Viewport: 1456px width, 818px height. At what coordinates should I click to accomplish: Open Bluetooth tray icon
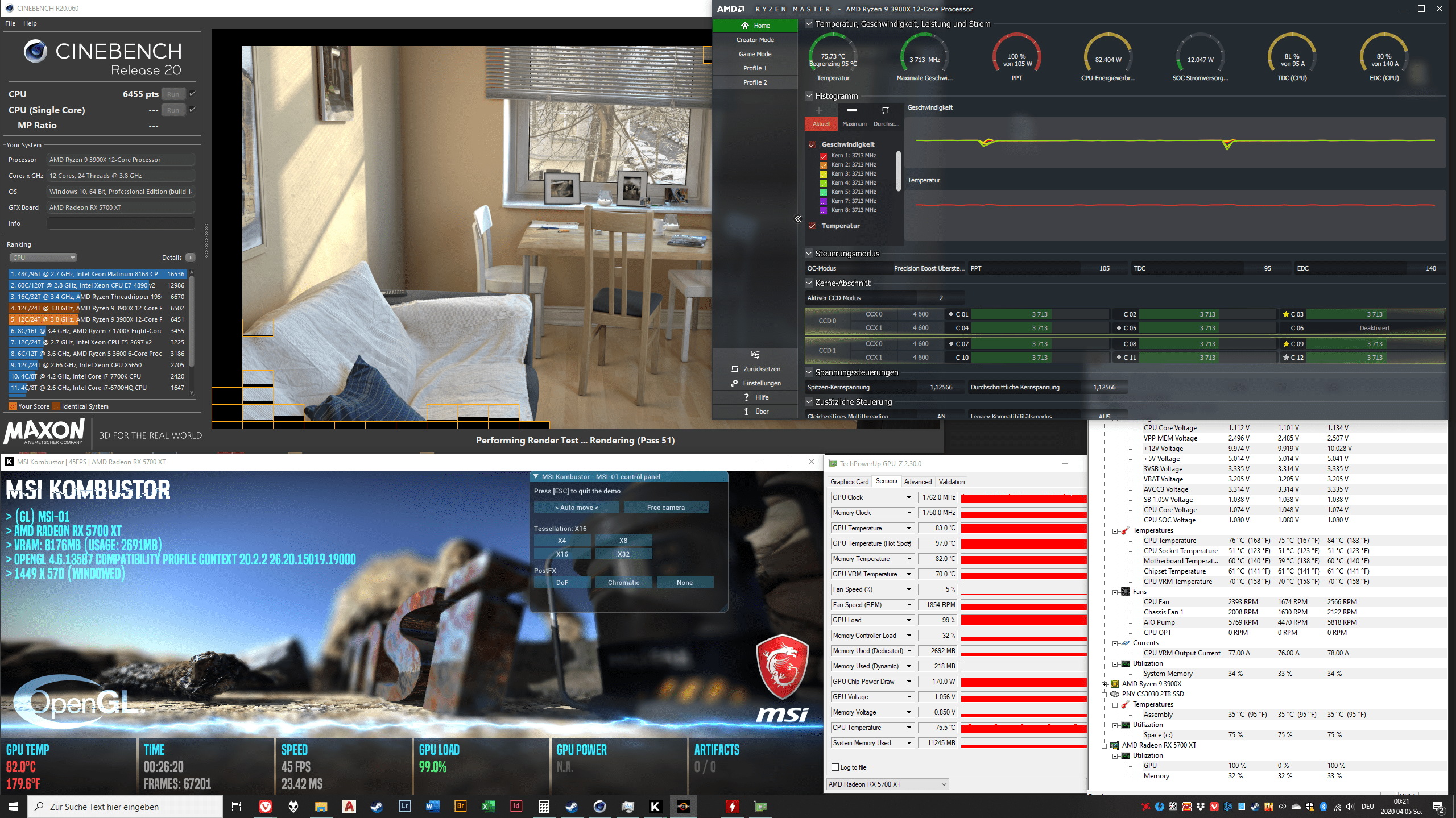pos(1323,807)
